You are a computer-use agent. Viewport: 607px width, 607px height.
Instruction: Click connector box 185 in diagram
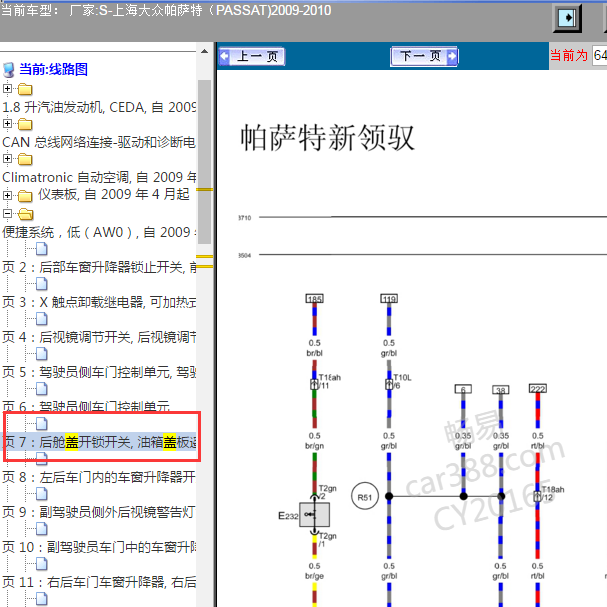(x=314, y=298)
